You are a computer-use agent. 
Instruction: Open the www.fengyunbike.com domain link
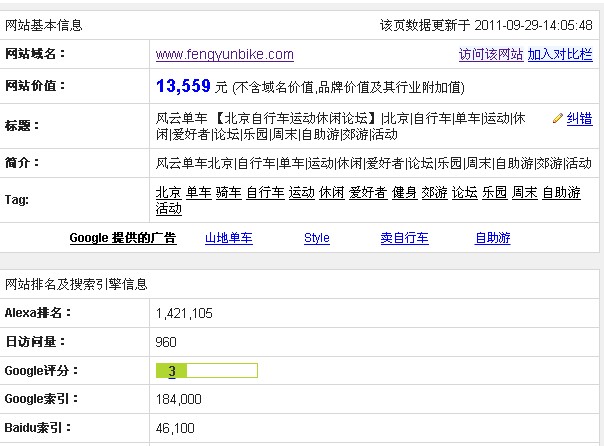pyautogui.click(x=225, y=54)
